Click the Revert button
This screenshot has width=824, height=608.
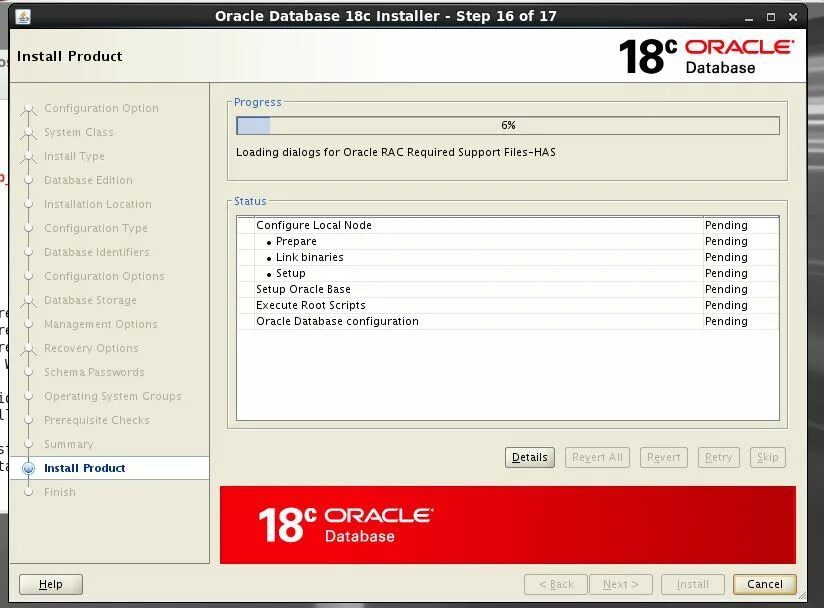coord(664,457)
